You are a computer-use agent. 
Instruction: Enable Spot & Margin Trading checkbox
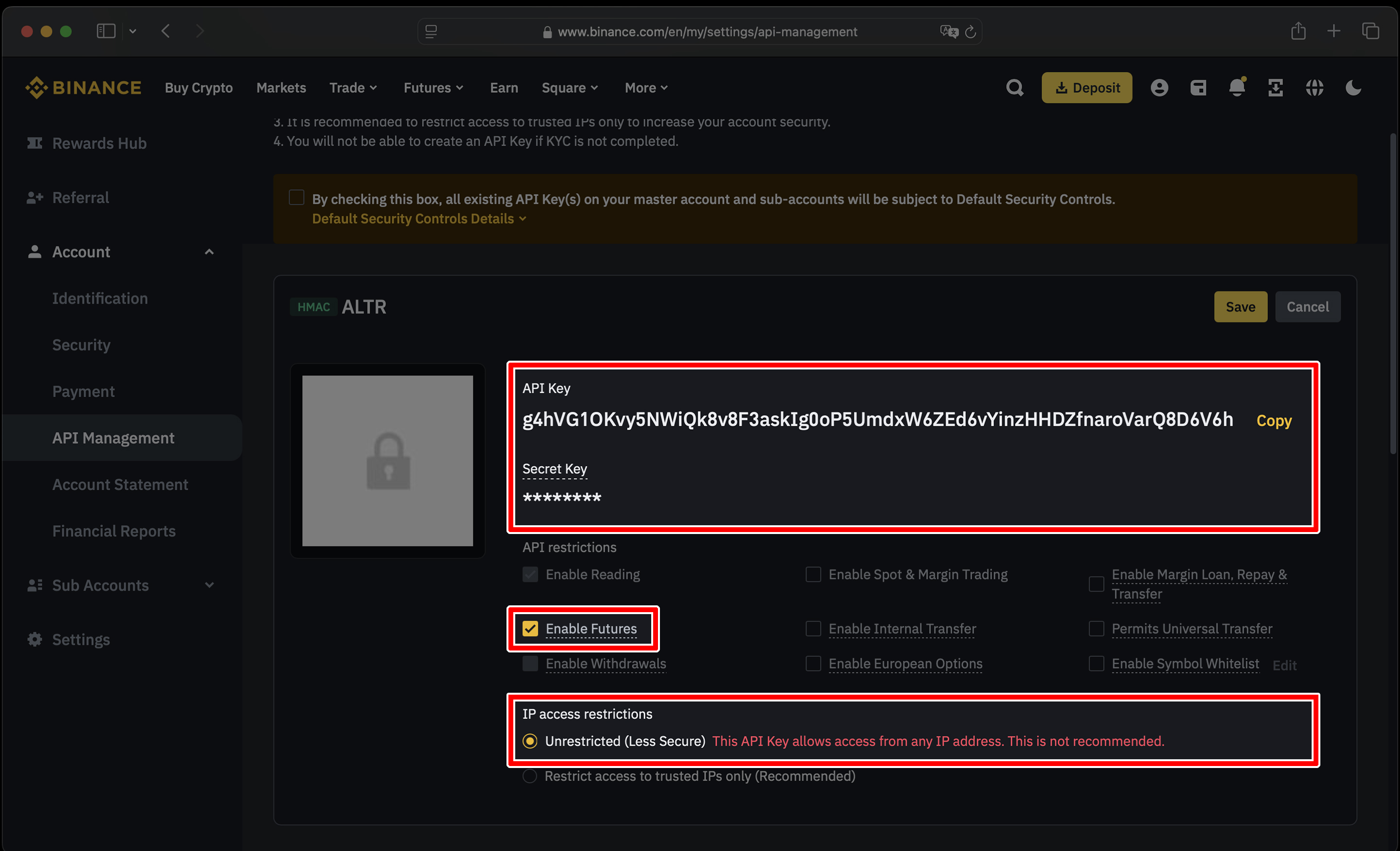pyautogui.click(x=813, y=574)
